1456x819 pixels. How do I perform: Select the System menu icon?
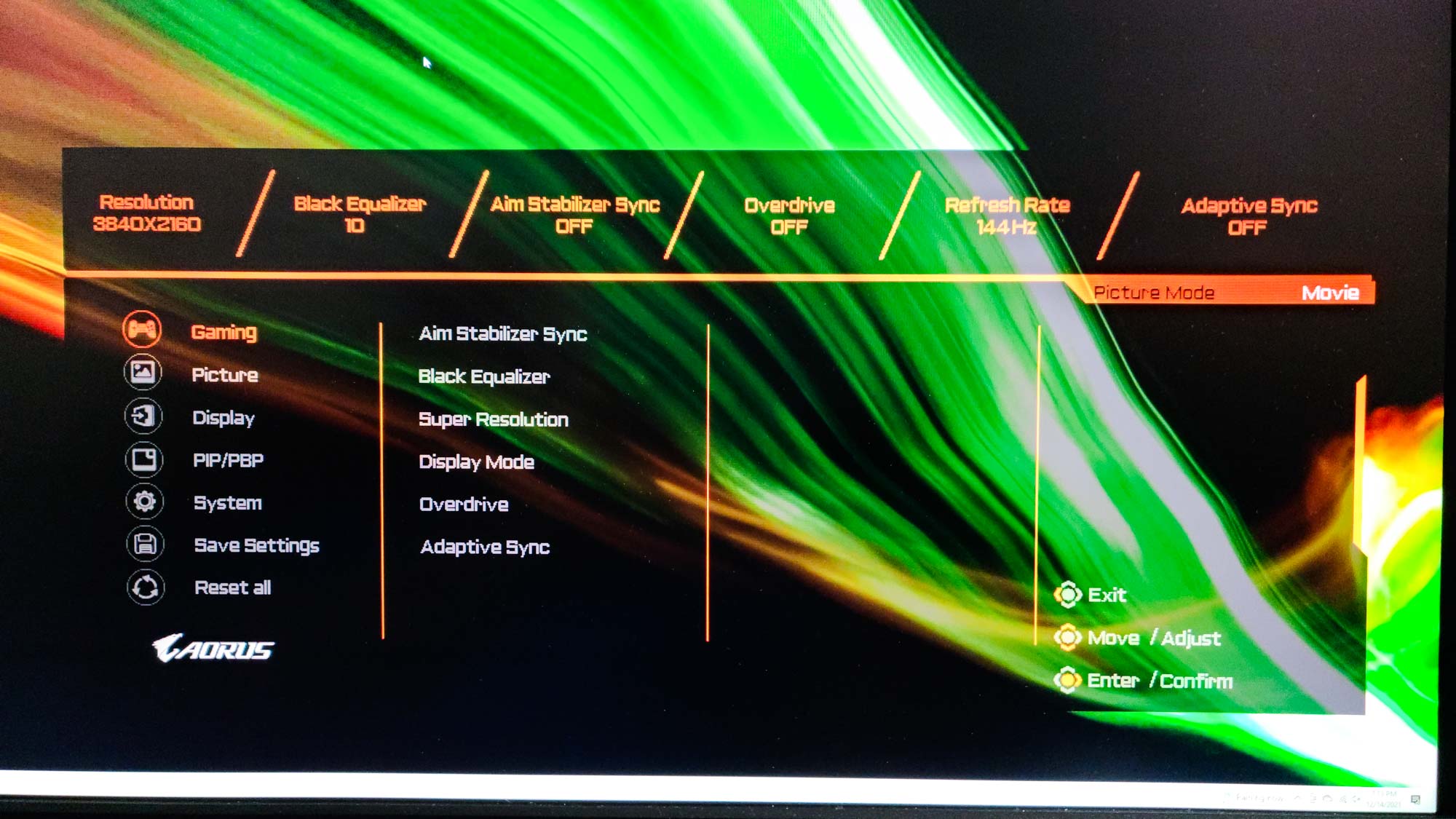(144, 502)
